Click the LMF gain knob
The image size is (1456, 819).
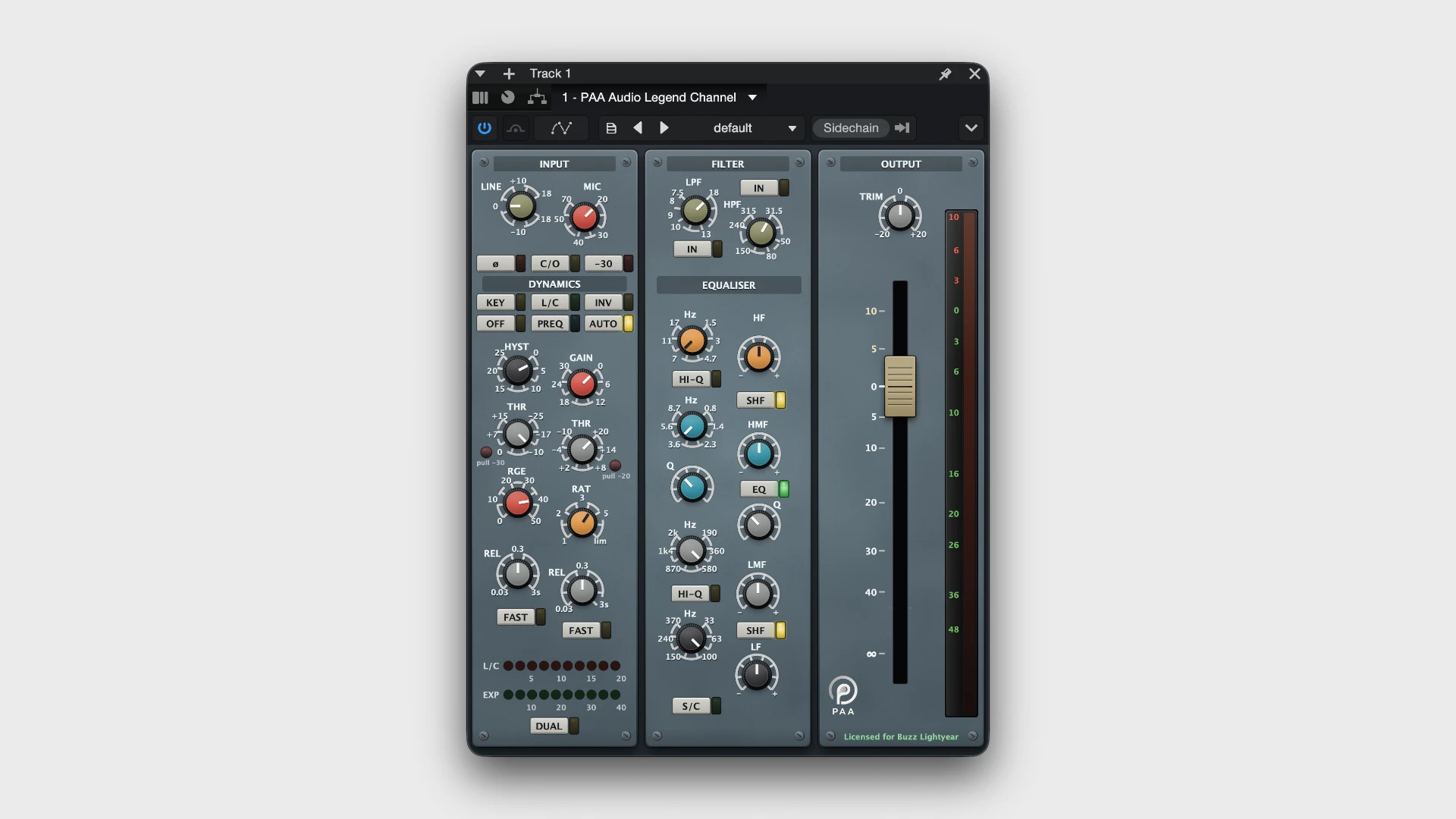(758, 595)
